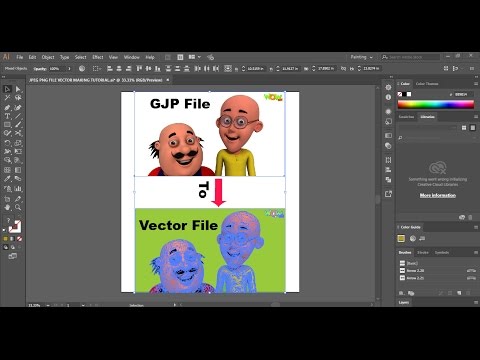480x360 pixels.
Task: Click Vertical Align Top in control bar
Action: [x=139, y=69]
